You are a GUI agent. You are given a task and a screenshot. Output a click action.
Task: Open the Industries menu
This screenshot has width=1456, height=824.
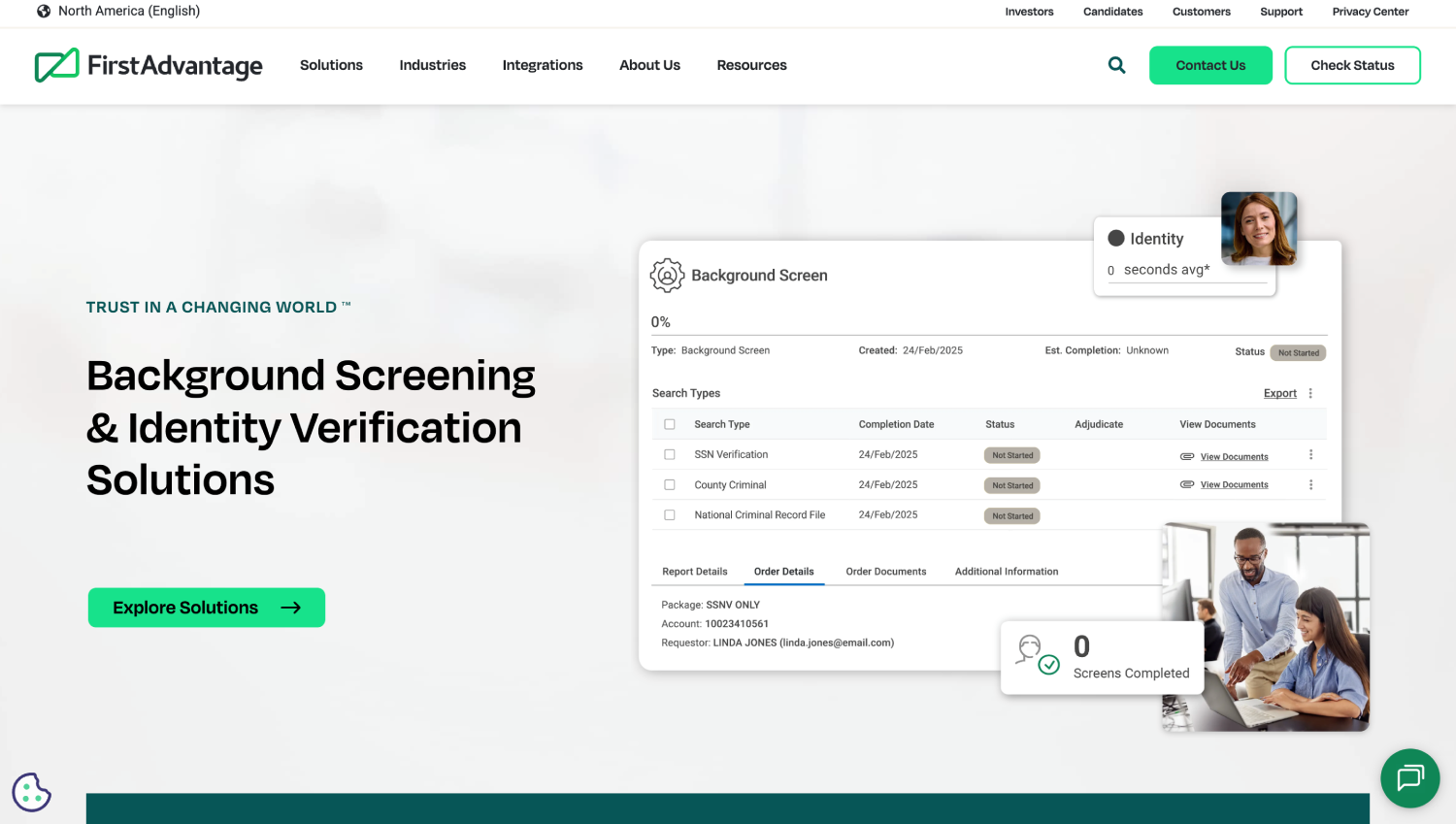point(433,65)
